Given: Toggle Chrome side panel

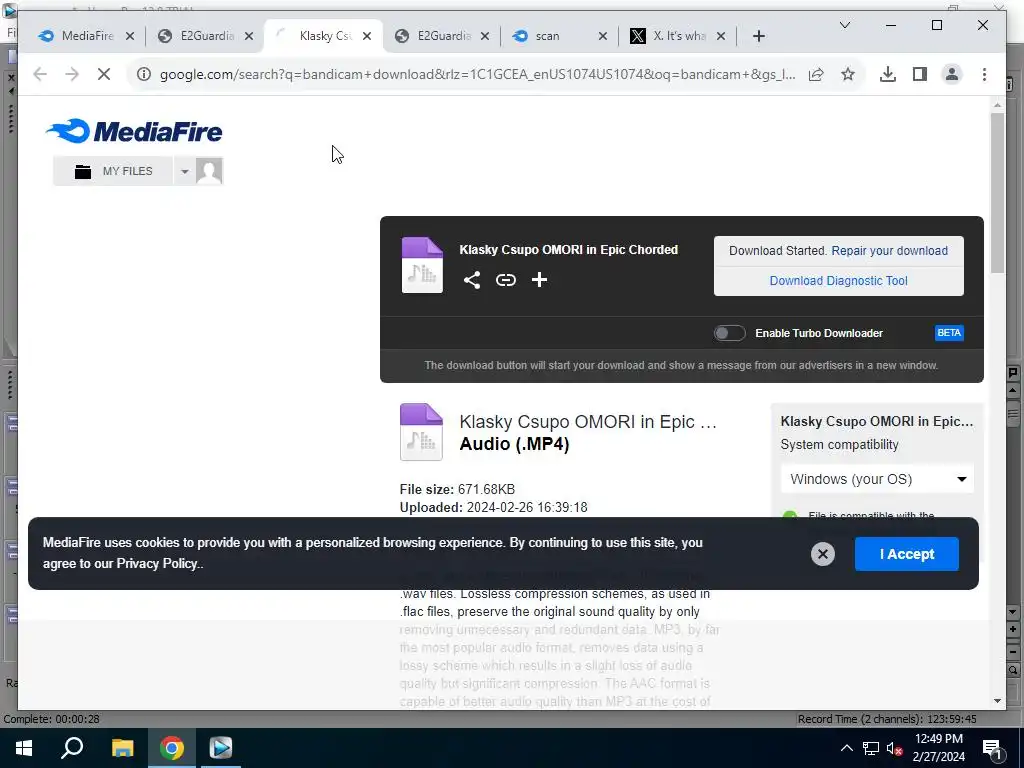Looking at the screenshot, I should (920, 74).
